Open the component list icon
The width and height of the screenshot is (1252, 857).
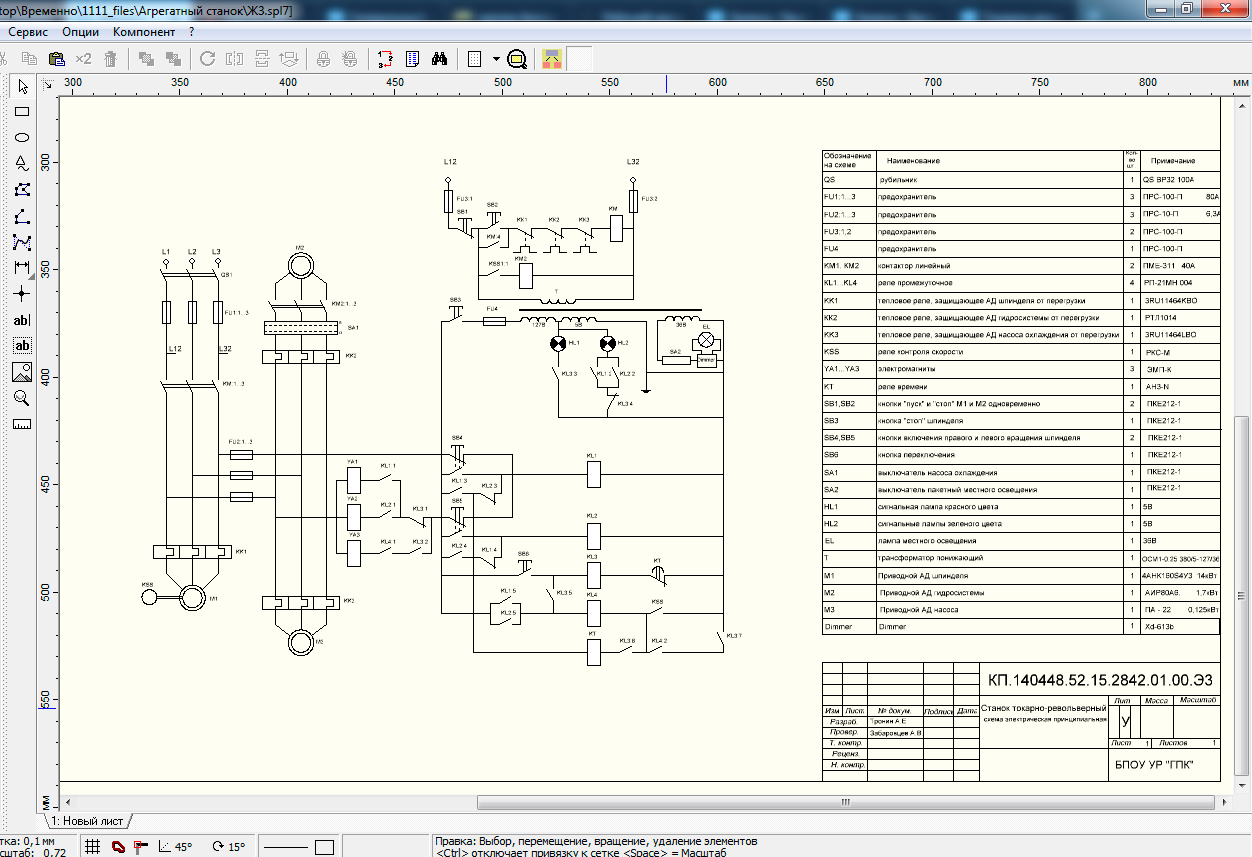(x=412, y=58)
